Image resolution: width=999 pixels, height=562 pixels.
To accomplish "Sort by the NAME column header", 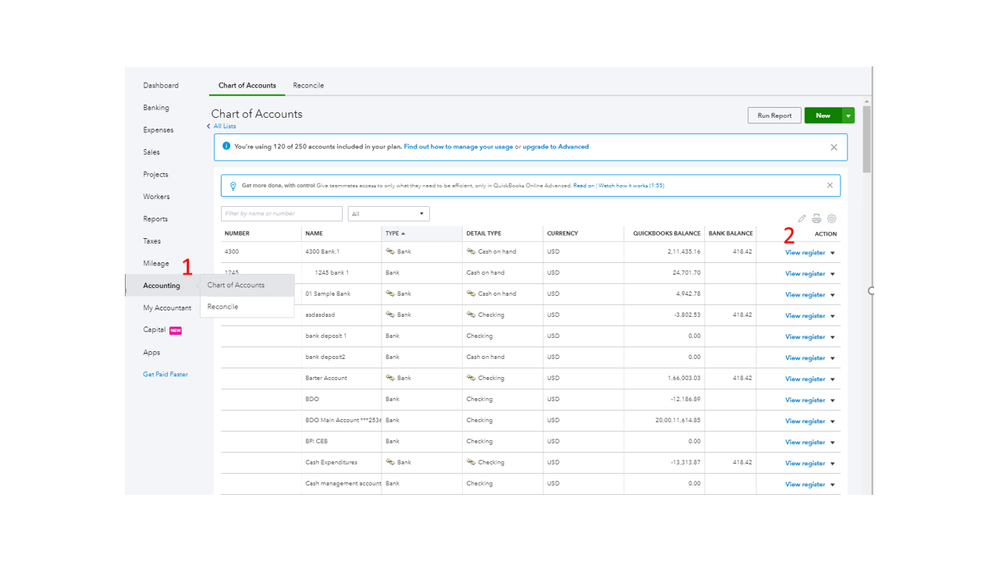I will [x=314, y=234].
